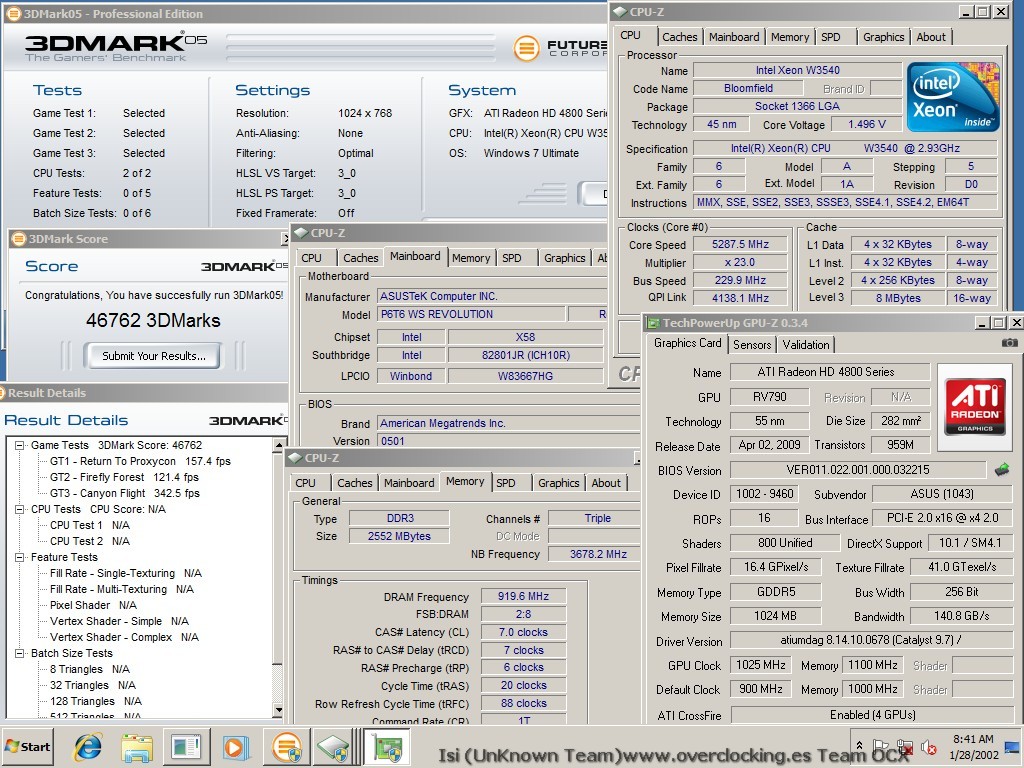Show hidden tray icons chevron
Image resolution: width=1024 pixels, height=768 pixels.
tap(859, 746)
